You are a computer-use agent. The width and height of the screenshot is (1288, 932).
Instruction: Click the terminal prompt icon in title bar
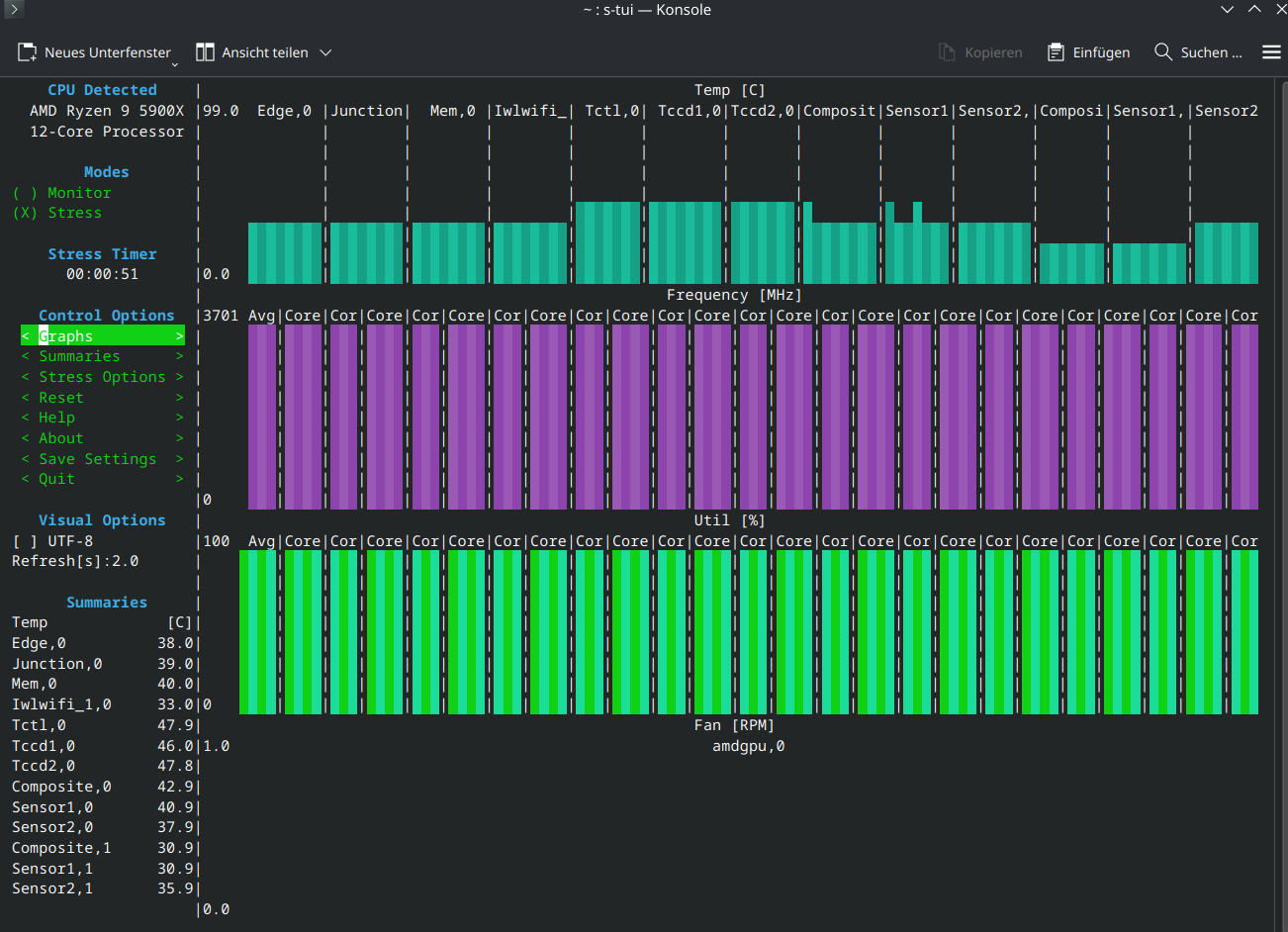click(x=13, y=10)
